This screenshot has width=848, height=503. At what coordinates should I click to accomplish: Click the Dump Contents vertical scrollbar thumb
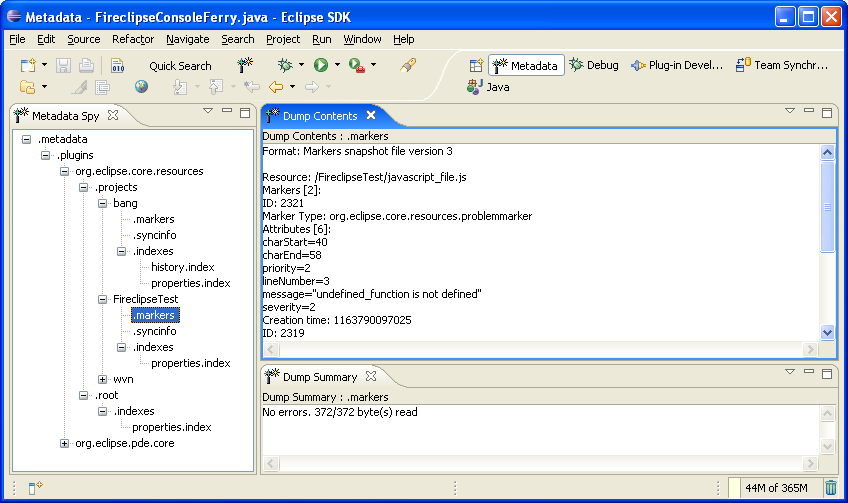click(827, 207)
